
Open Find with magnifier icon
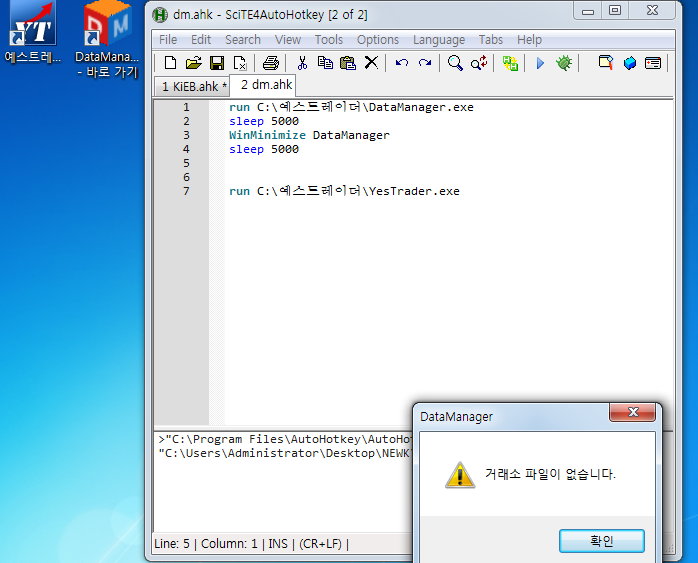pos(455,63)
